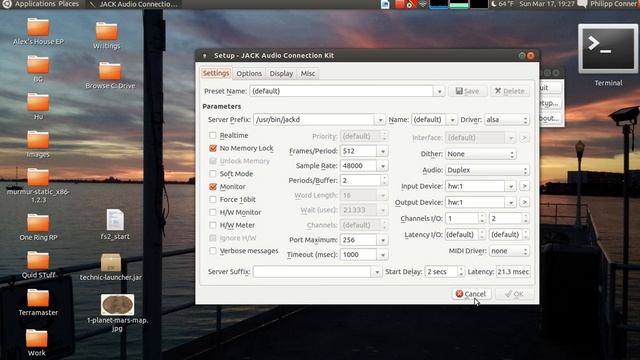Open the Quid STuff folder
The width and height of the screenshot is (640, 360).
38,261
